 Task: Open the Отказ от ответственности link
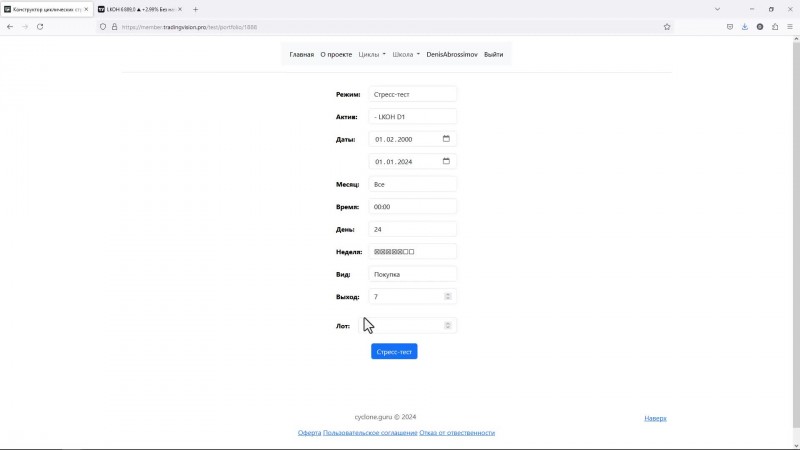(457, 432)
